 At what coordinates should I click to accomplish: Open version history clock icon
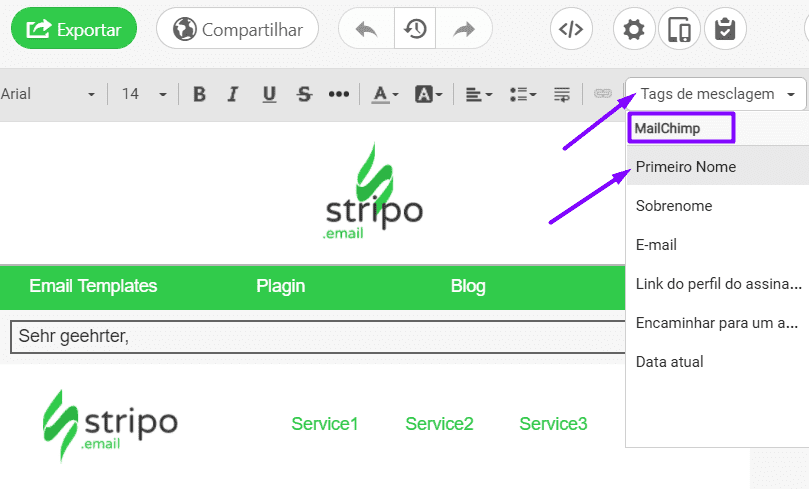click(x=415, y=29)
